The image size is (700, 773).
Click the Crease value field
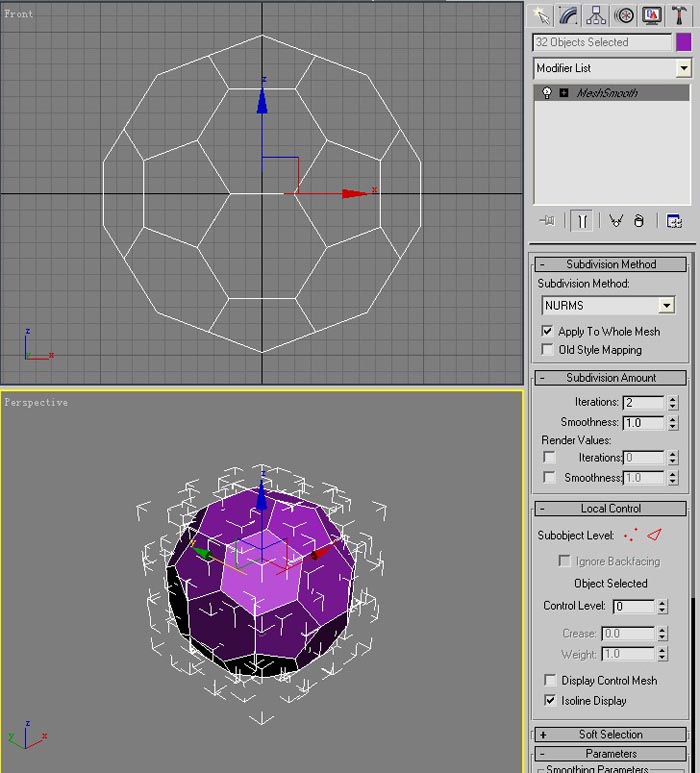pyautogui.click(x=628, y=633)
